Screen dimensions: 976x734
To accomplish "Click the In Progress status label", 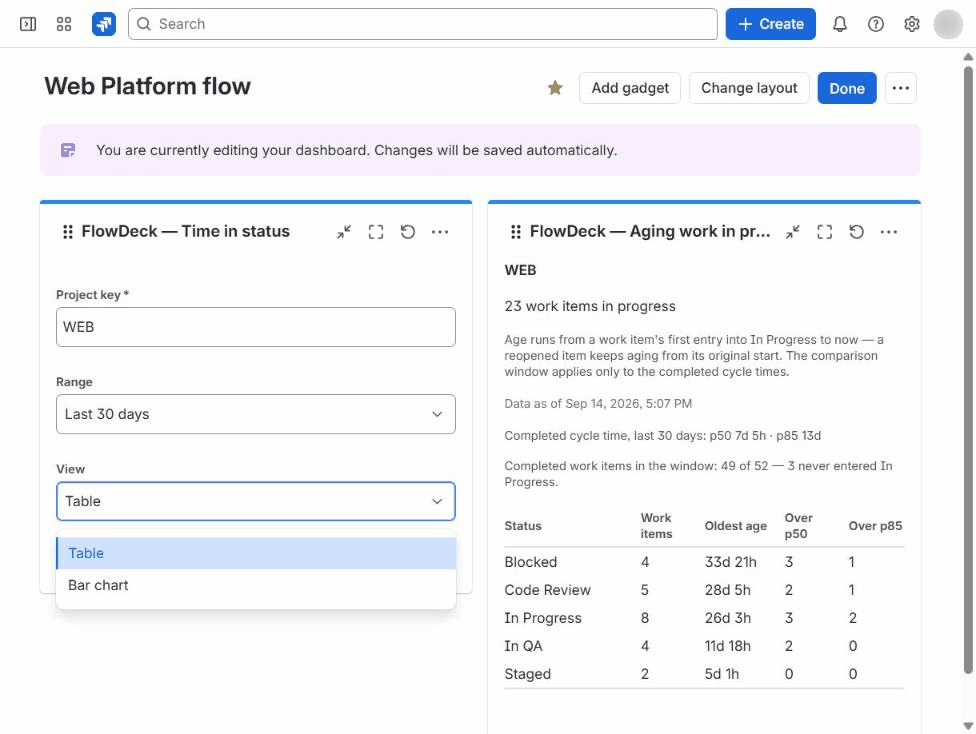I will click(543, 618).
